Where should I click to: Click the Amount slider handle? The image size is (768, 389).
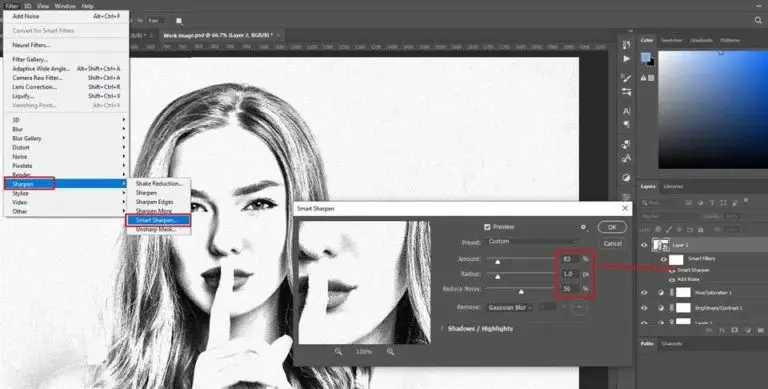click(498, 262)
